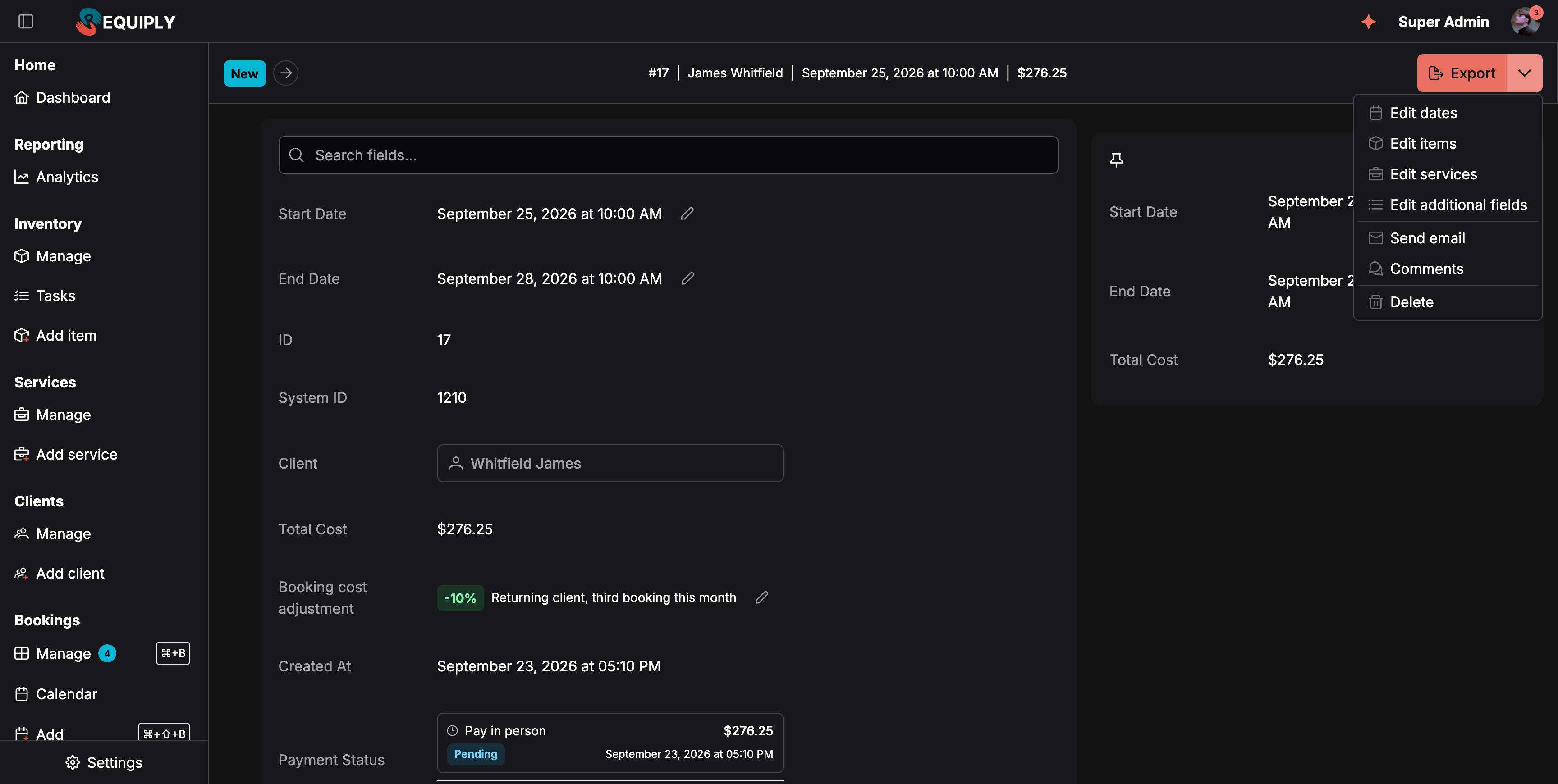Focus the Search fields input

click(668, 155)
